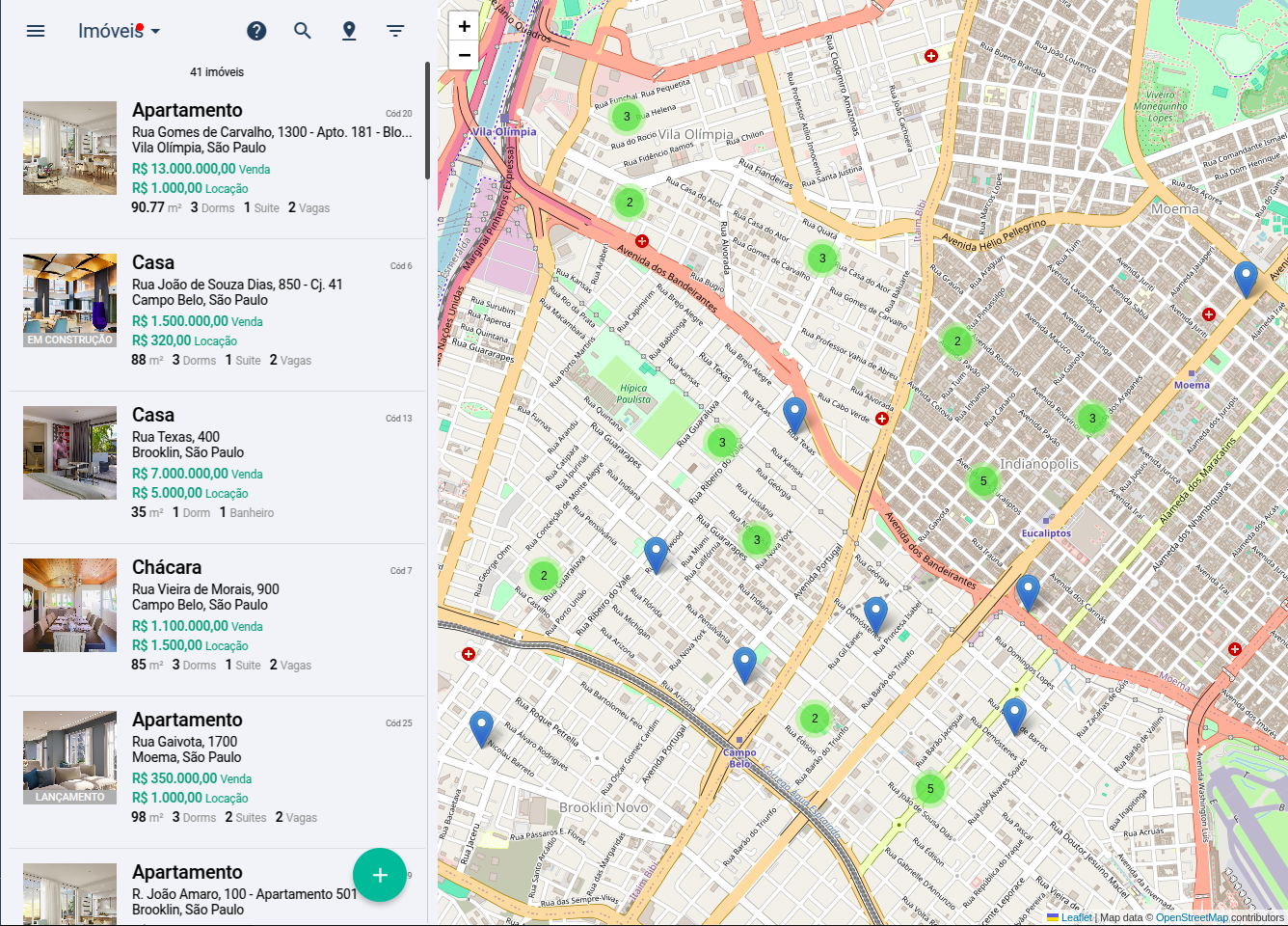Click the blue marker on Rua Demóstenes near Rua Gil Eanes
The image size is (1288, 926).
pos(875,616)
